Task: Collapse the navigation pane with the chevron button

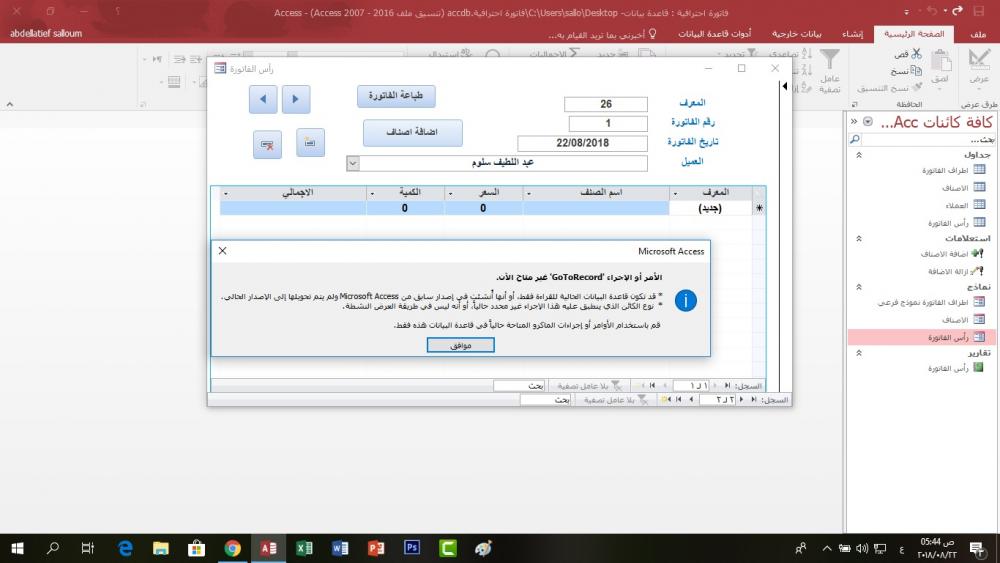Action: click(854, 121)
